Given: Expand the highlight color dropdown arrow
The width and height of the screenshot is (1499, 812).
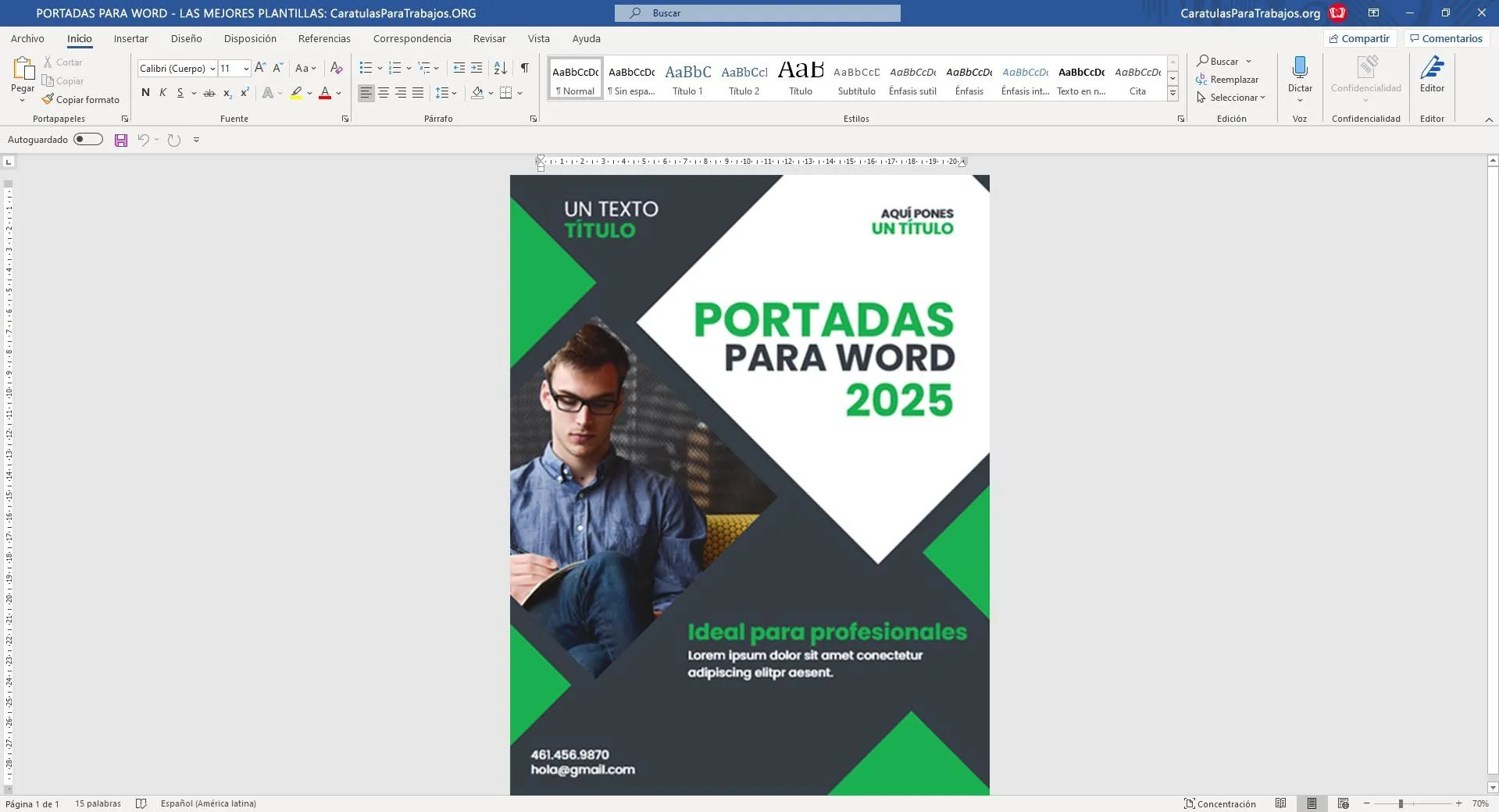Looking at the screenshot, I should click(309, 93).
